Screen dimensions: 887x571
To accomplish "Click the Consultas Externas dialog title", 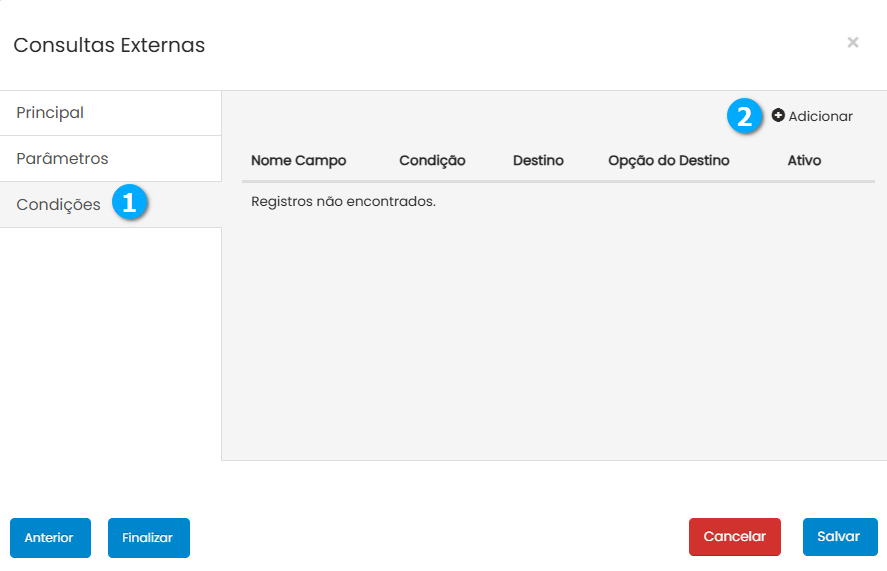I will click(109, 45).
